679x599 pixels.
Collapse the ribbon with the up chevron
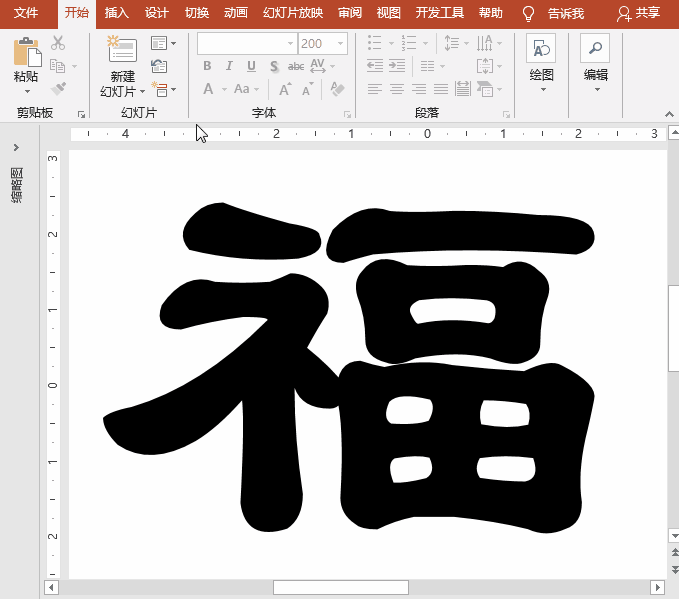[669, 114]
